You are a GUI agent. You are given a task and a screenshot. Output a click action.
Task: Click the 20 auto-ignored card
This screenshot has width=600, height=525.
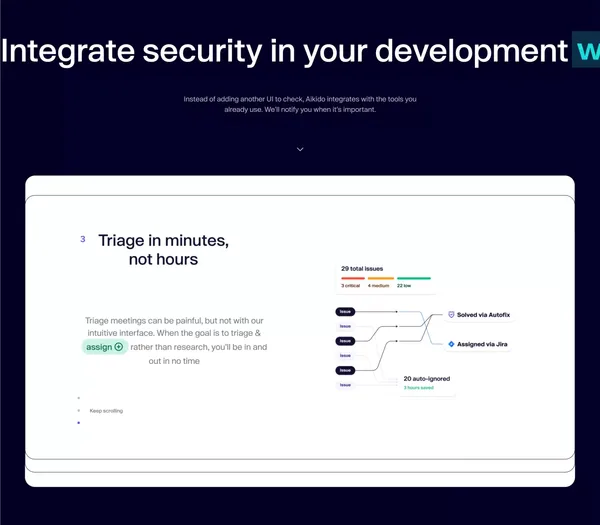pos(427,383)
